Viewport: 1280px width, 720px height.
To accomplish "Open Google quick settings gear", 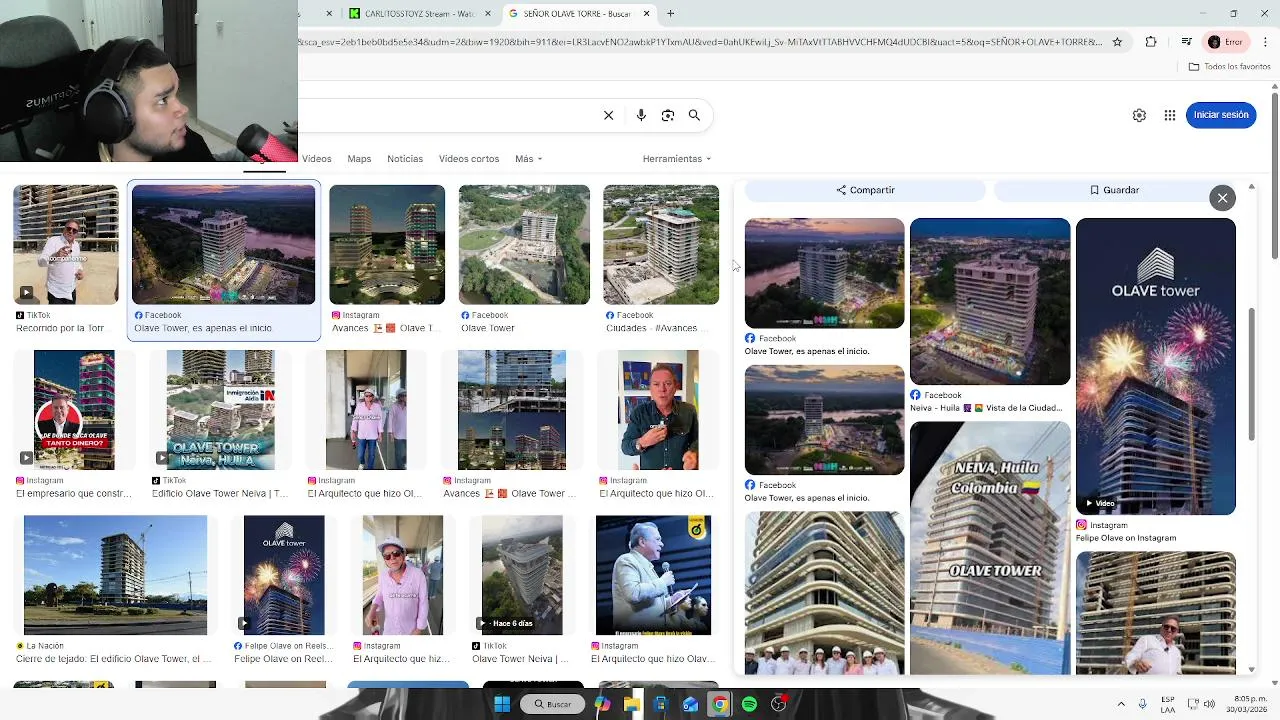I will coord(1139,115).
